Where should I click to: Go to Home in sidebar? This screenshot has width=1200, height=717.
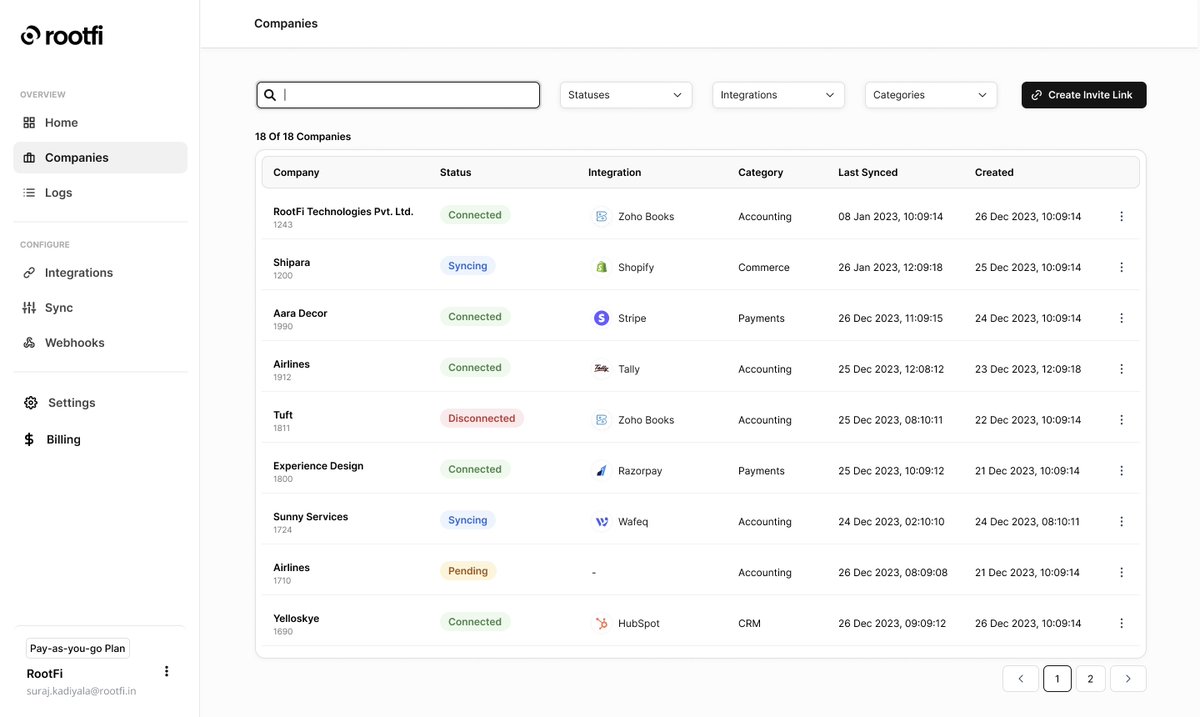coord(100,122)
